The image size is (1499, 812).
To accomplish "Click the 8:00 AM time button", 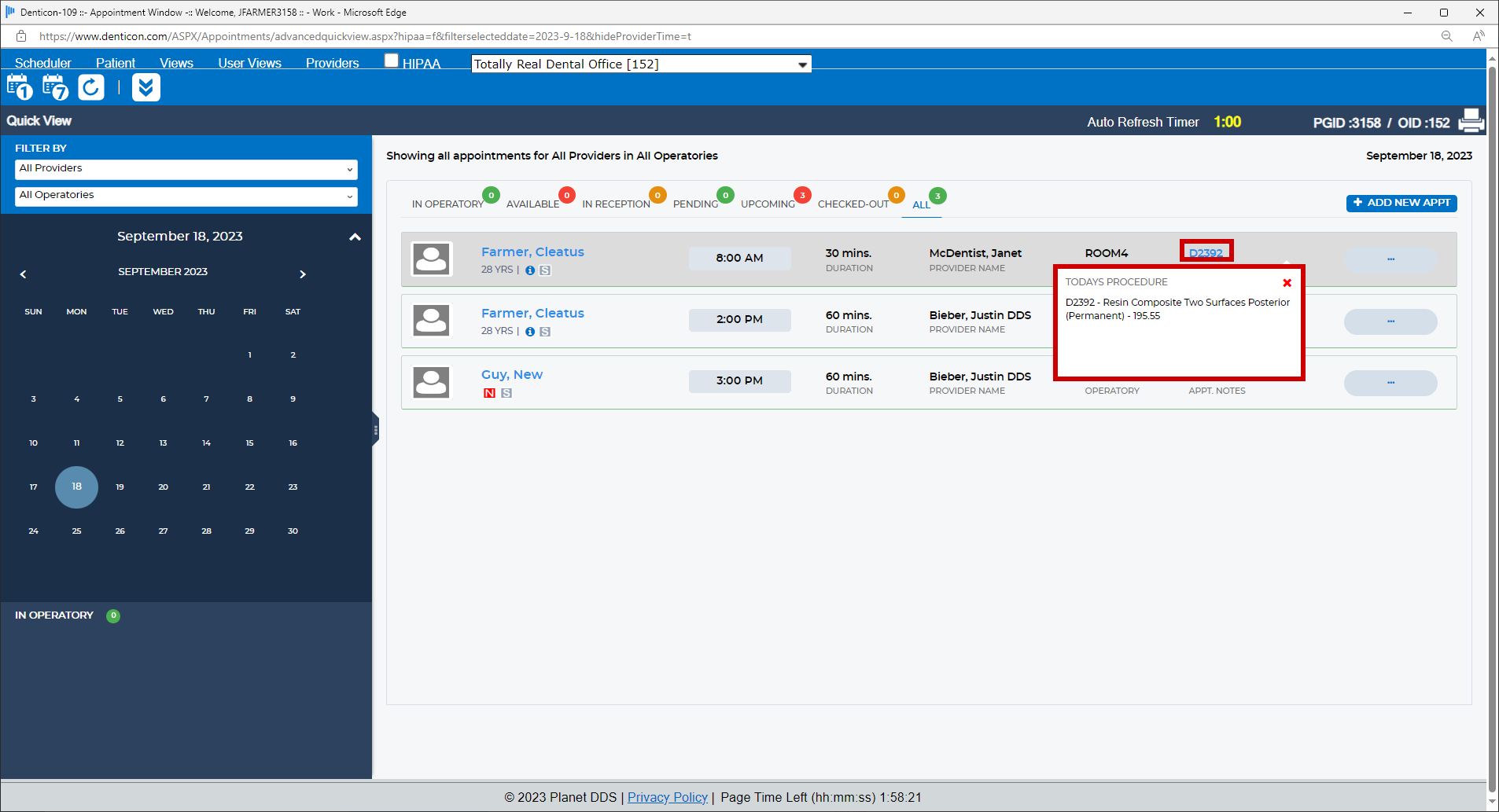I will point(739,258).
